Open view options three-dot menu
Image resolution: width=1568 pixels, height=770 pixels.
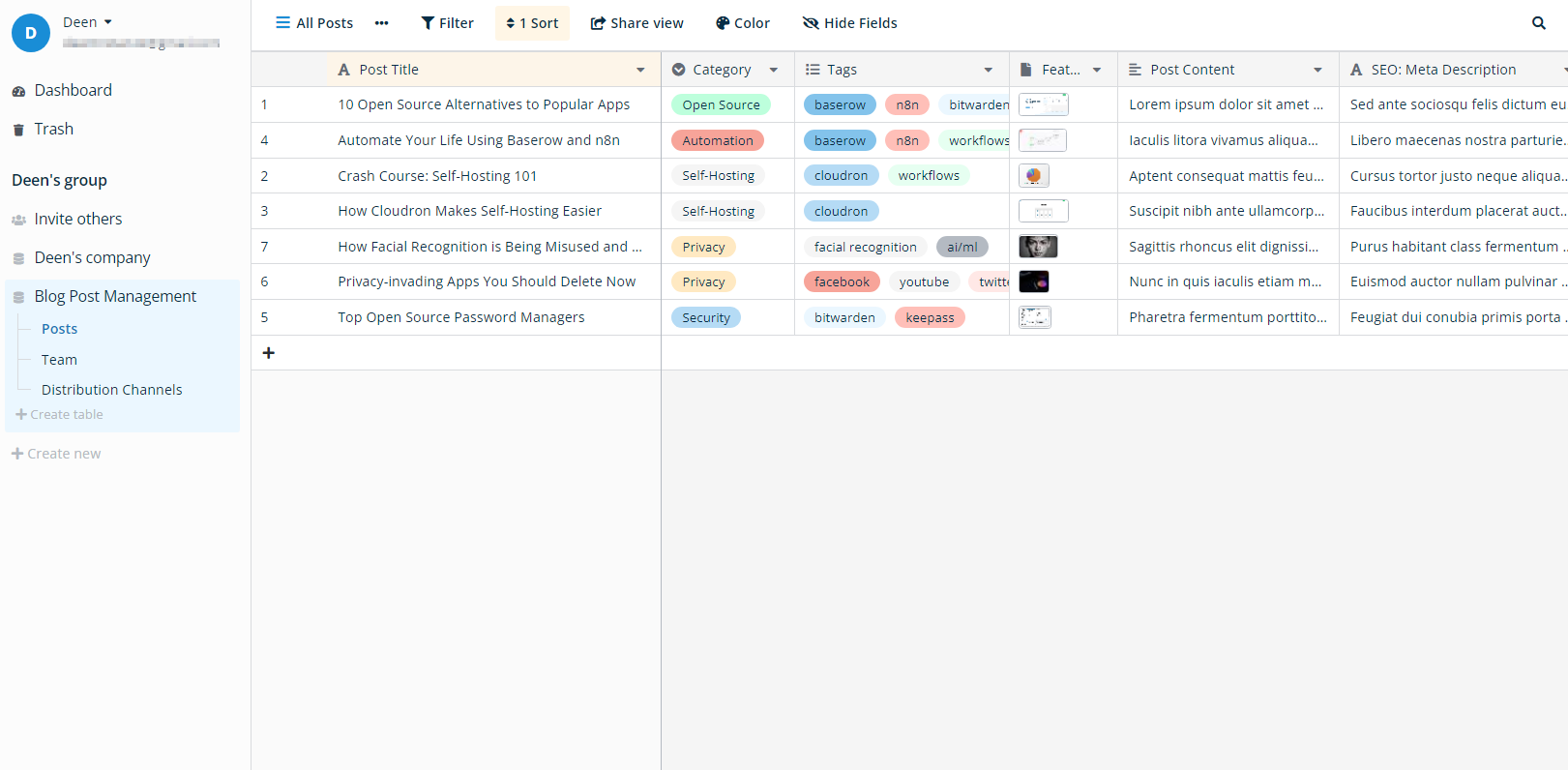[382, 23]
